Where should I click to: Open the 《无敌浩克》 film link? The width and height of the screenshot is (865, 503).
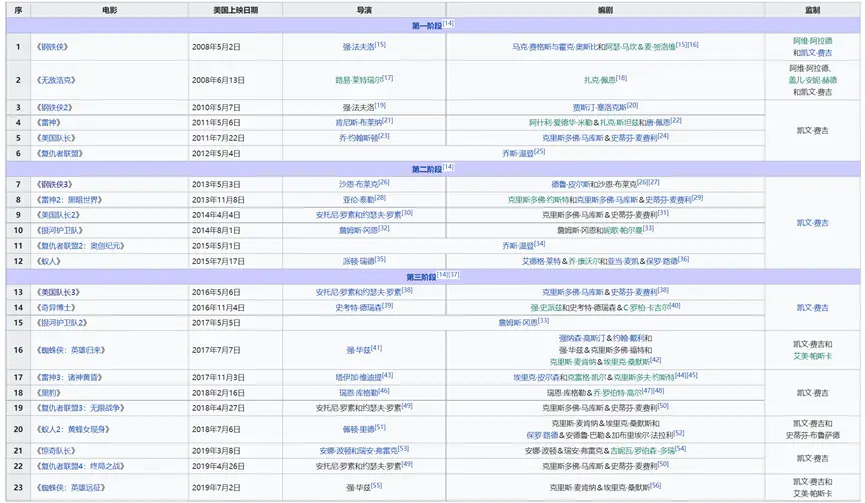tap(56, 80)
